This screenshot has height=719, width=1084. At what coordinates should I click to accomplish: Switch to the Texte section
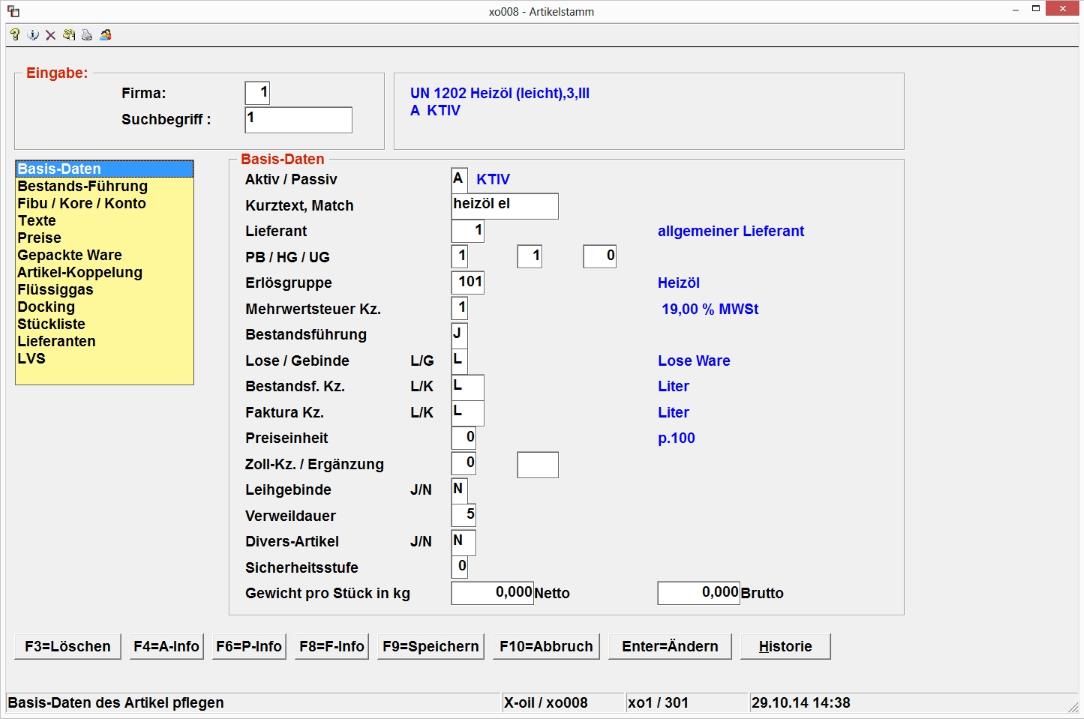point(104,221)
